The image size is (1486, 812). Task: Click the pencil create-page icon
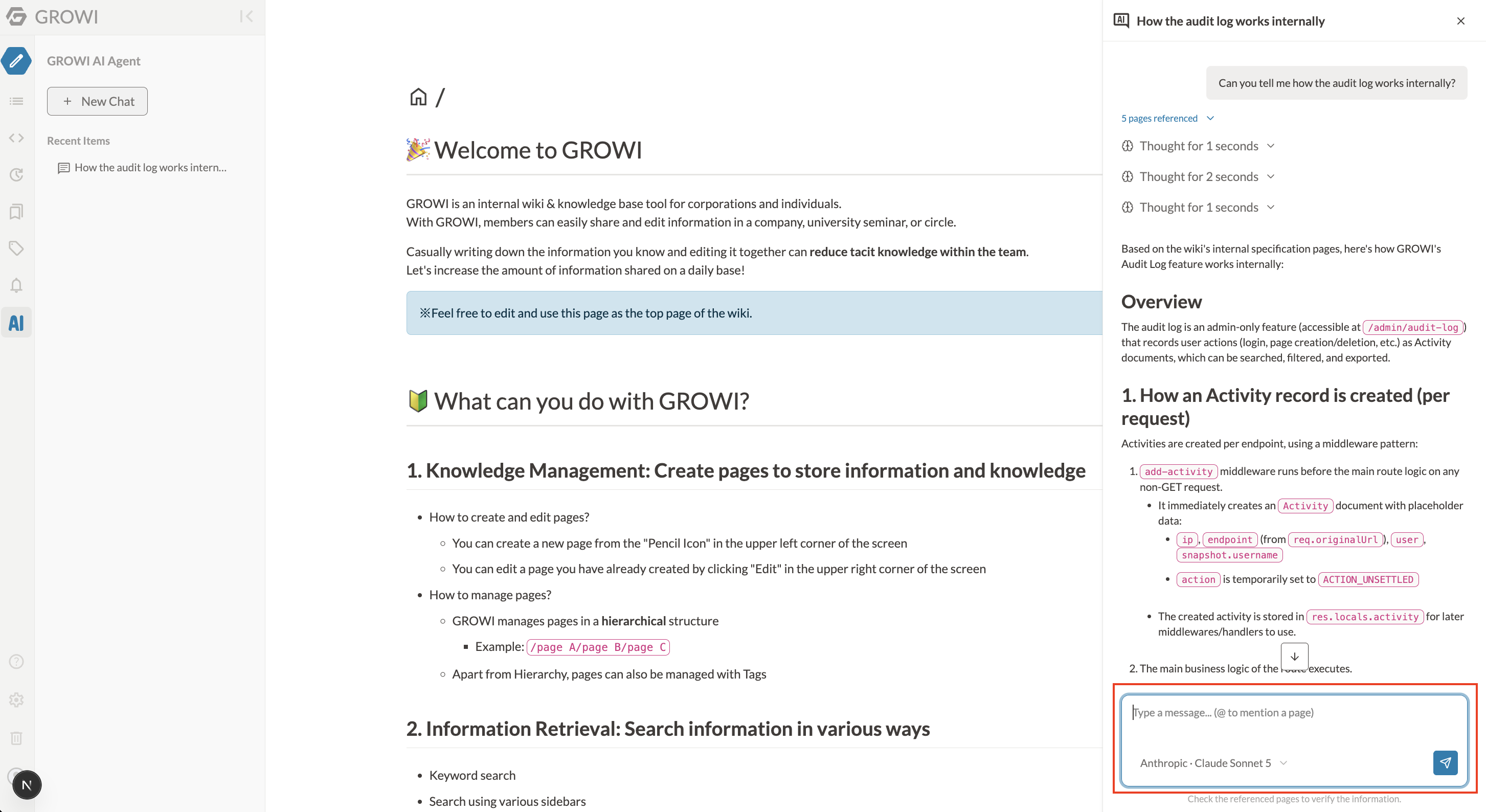[x=16, y=60]
